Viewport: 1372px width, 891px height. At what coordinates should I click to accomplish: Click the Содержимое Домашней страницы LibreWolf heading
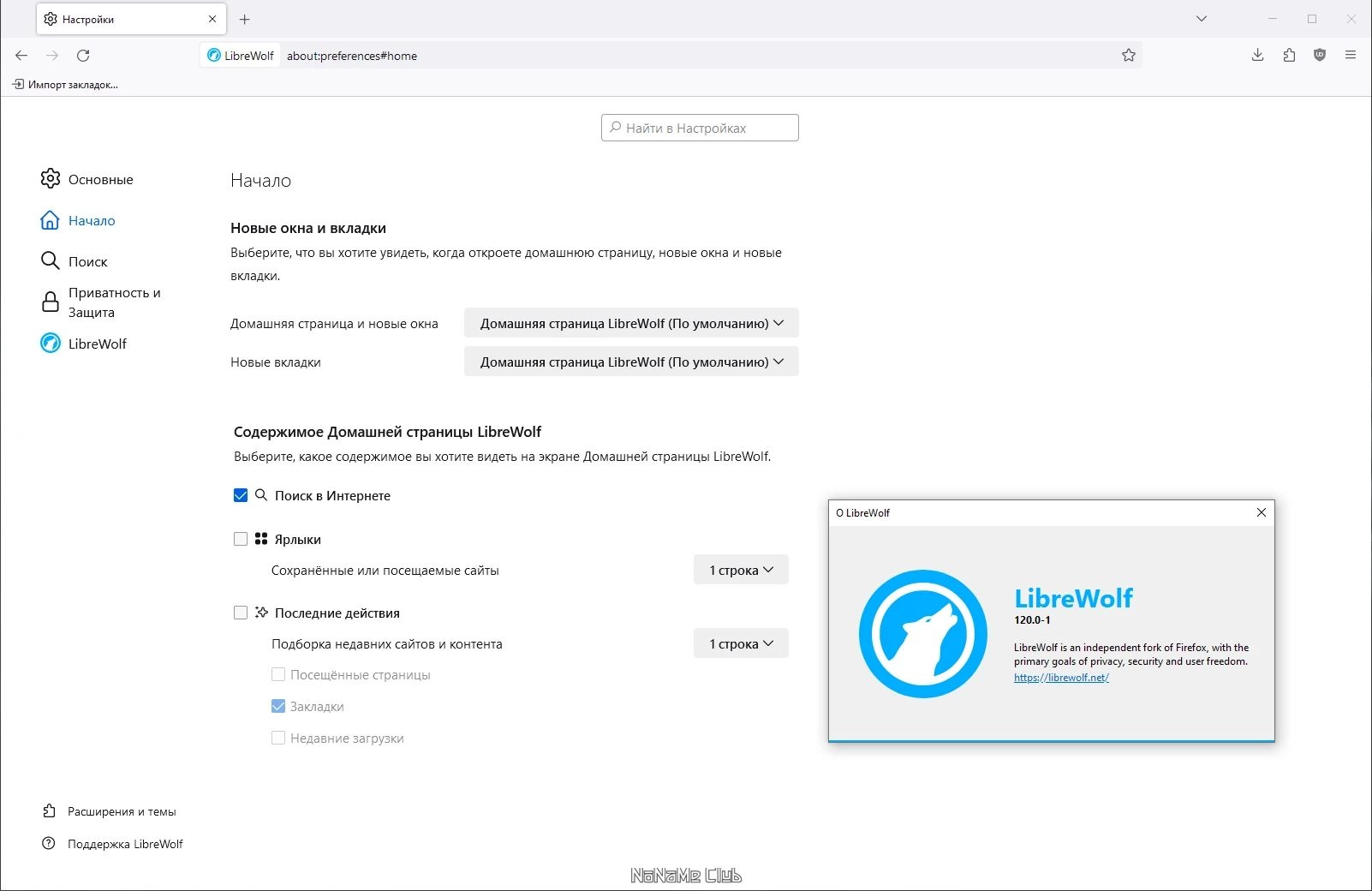click(x=388, y=432)
